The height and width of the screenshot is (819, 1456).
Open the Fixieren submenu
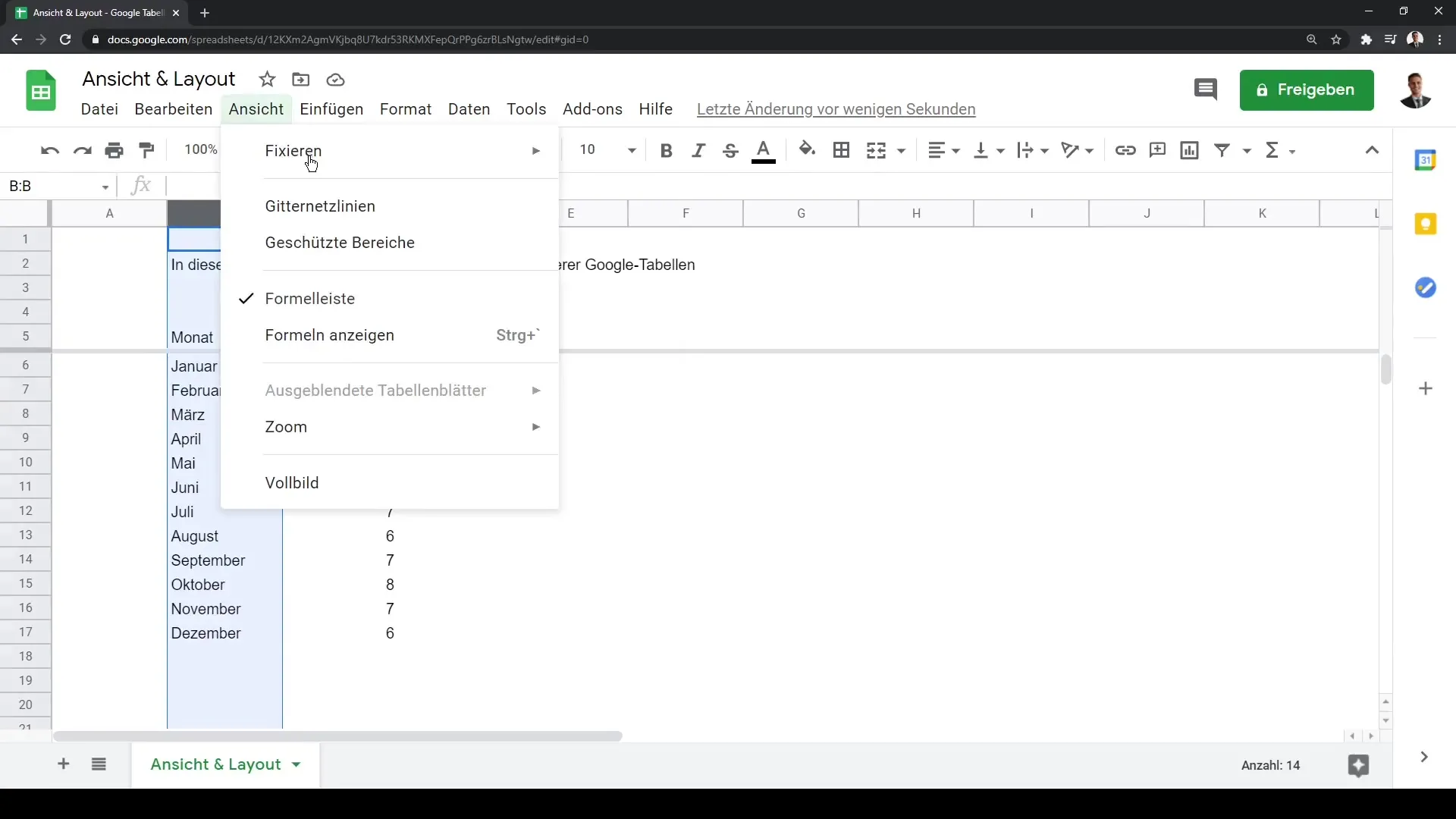pos(390,151)
